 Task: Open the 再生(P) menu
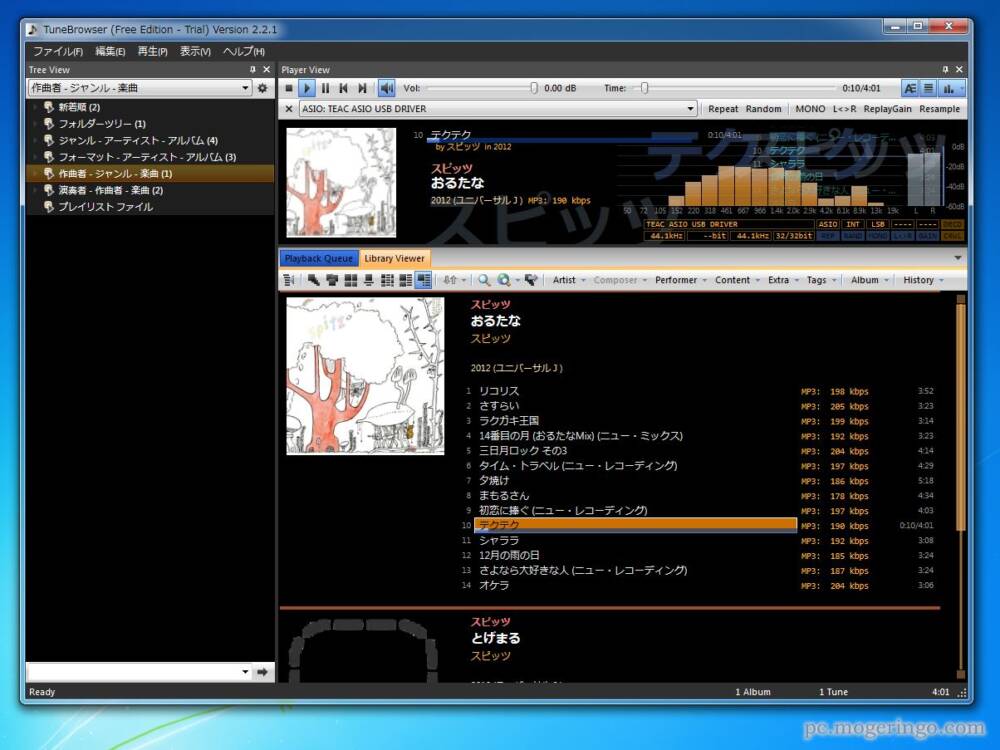coord(152,51)
